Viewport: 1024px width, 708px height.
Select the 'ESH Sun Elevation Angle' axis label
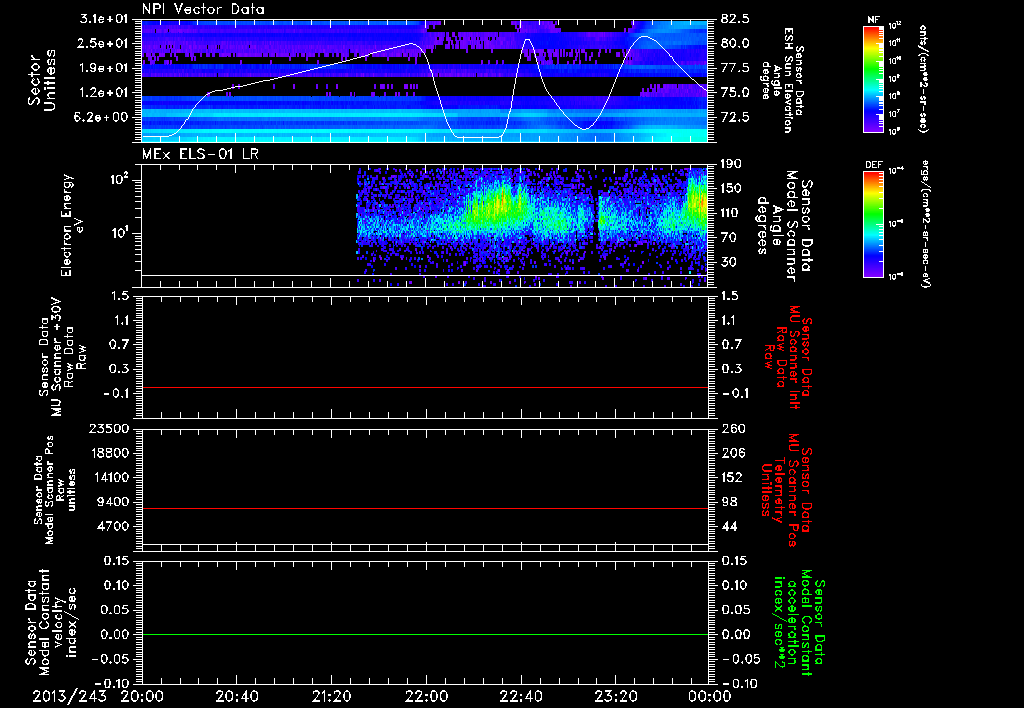(784, 80)
